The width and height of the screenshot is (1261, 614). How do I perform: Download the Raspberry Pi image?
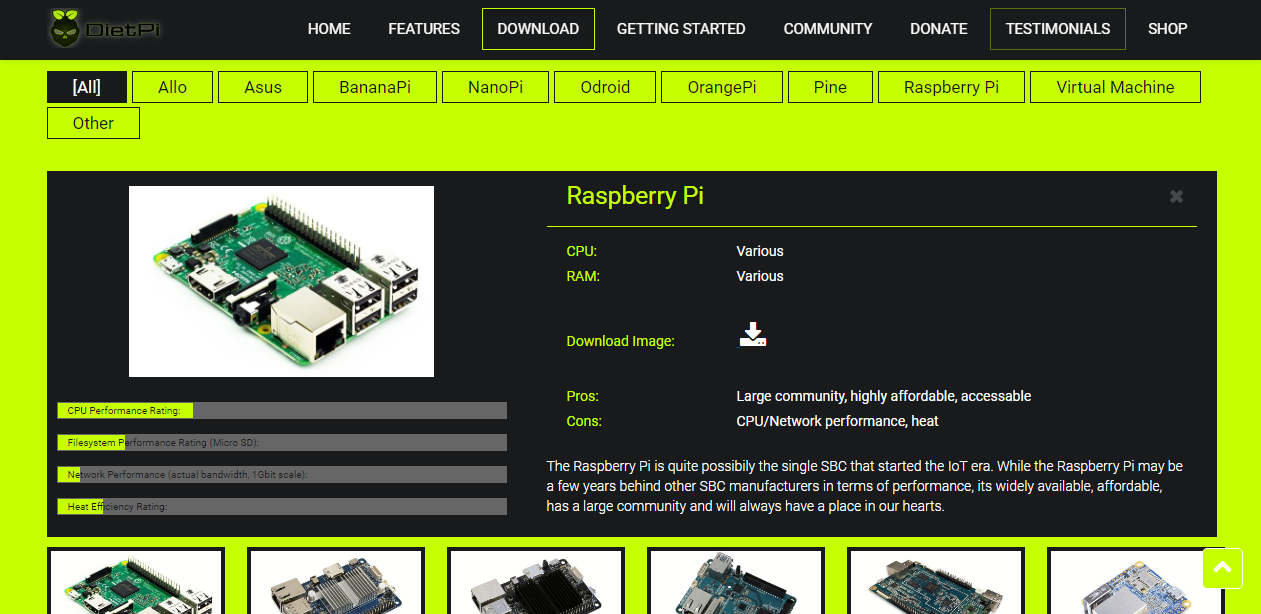pyautogui.click(x=753, y=335)
